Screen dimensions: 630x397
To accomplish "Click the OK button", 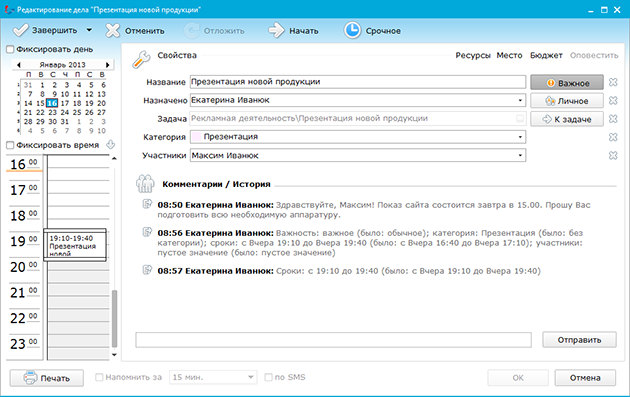I will point(518,378).
